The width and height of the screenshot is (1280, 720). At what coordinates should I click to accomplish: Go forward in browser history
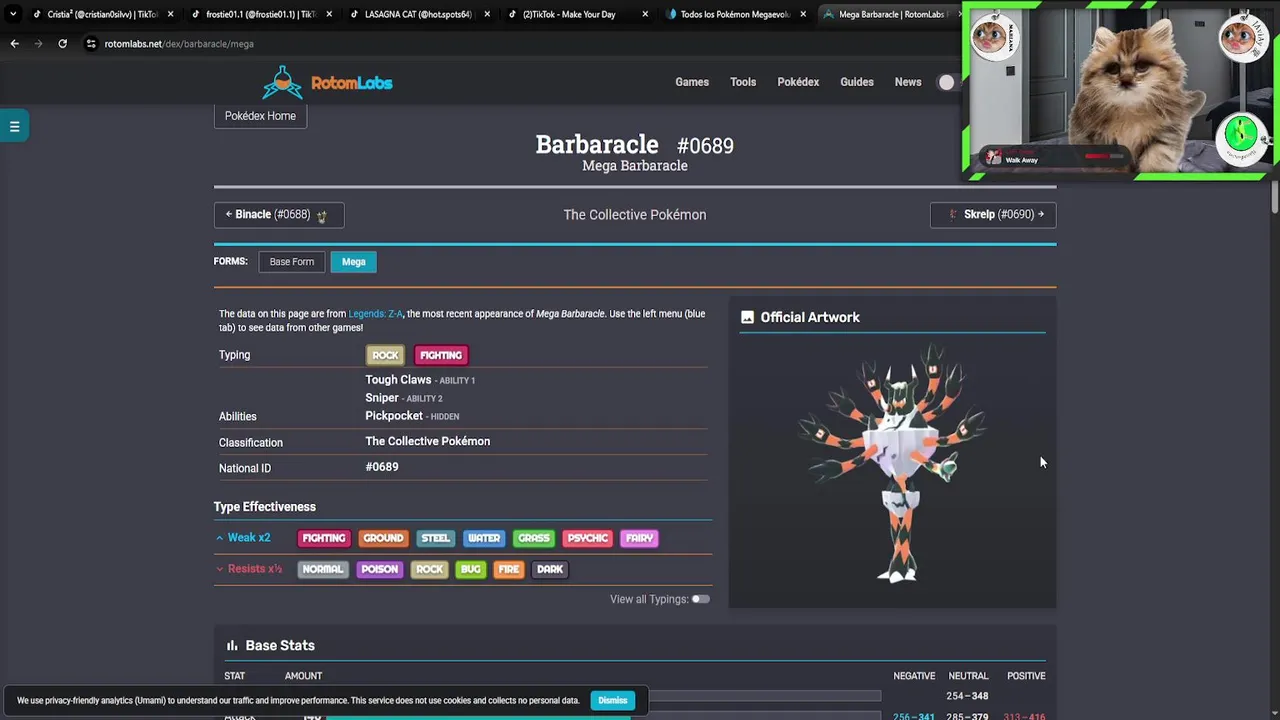coord(38,44)
